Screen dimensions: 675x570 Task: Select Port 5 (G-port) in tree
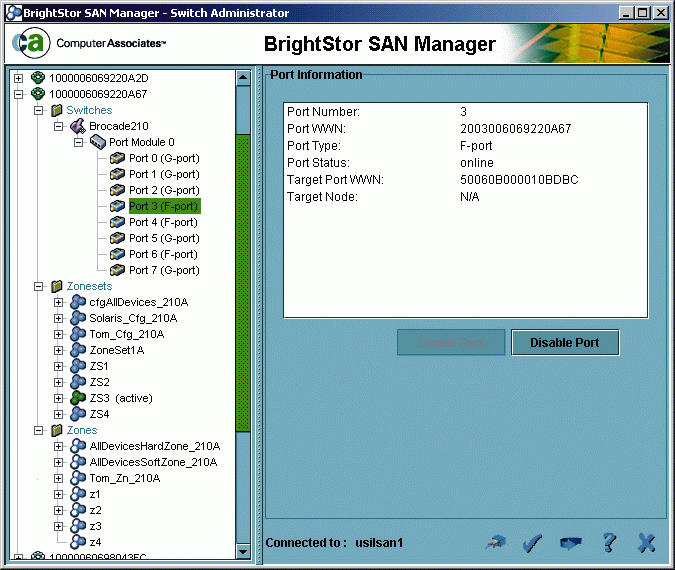[x=164, y=238]
